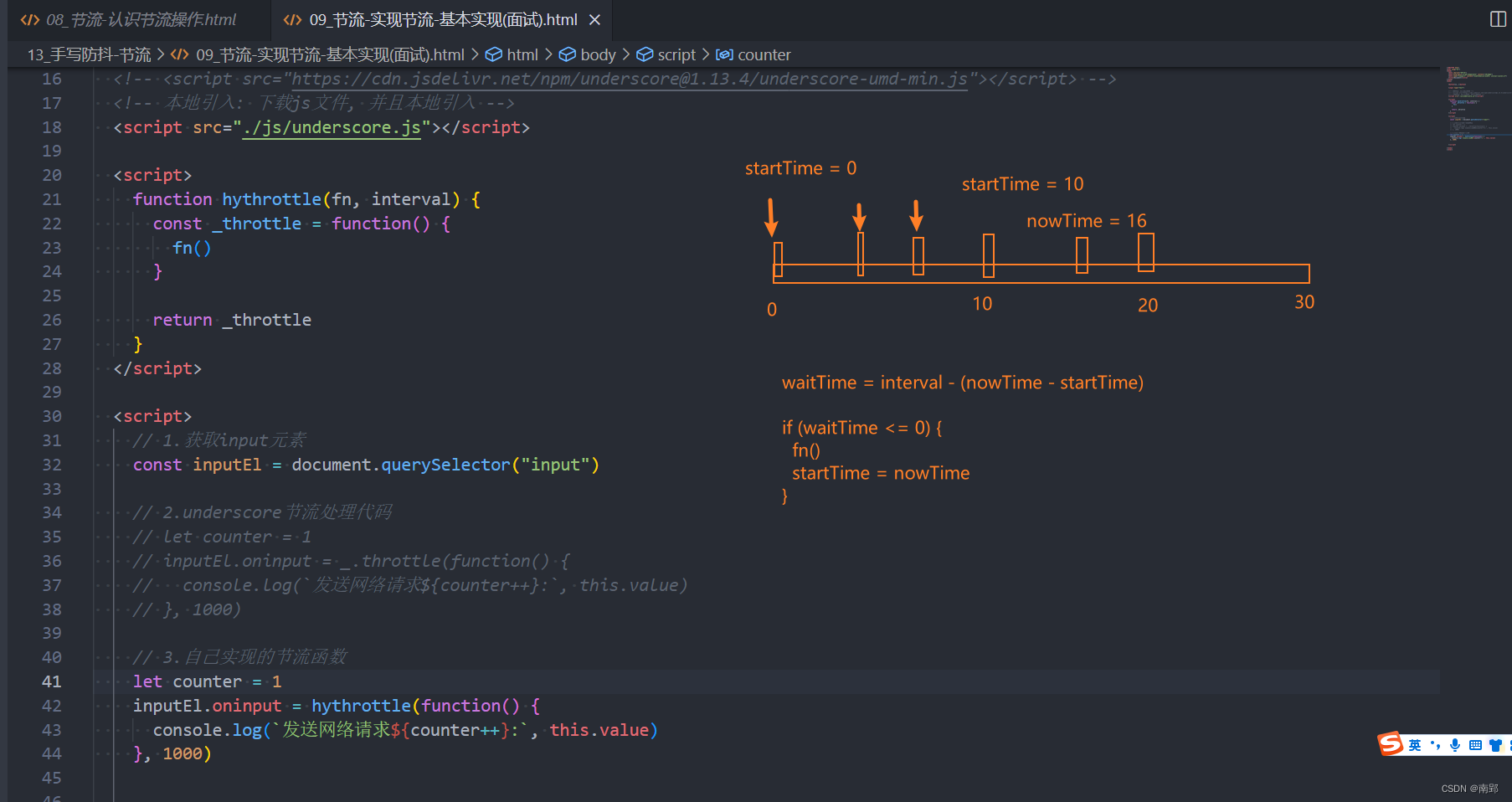
Task: Click the 发送网络请求 template string on line 43
Action: coord(337,730)
